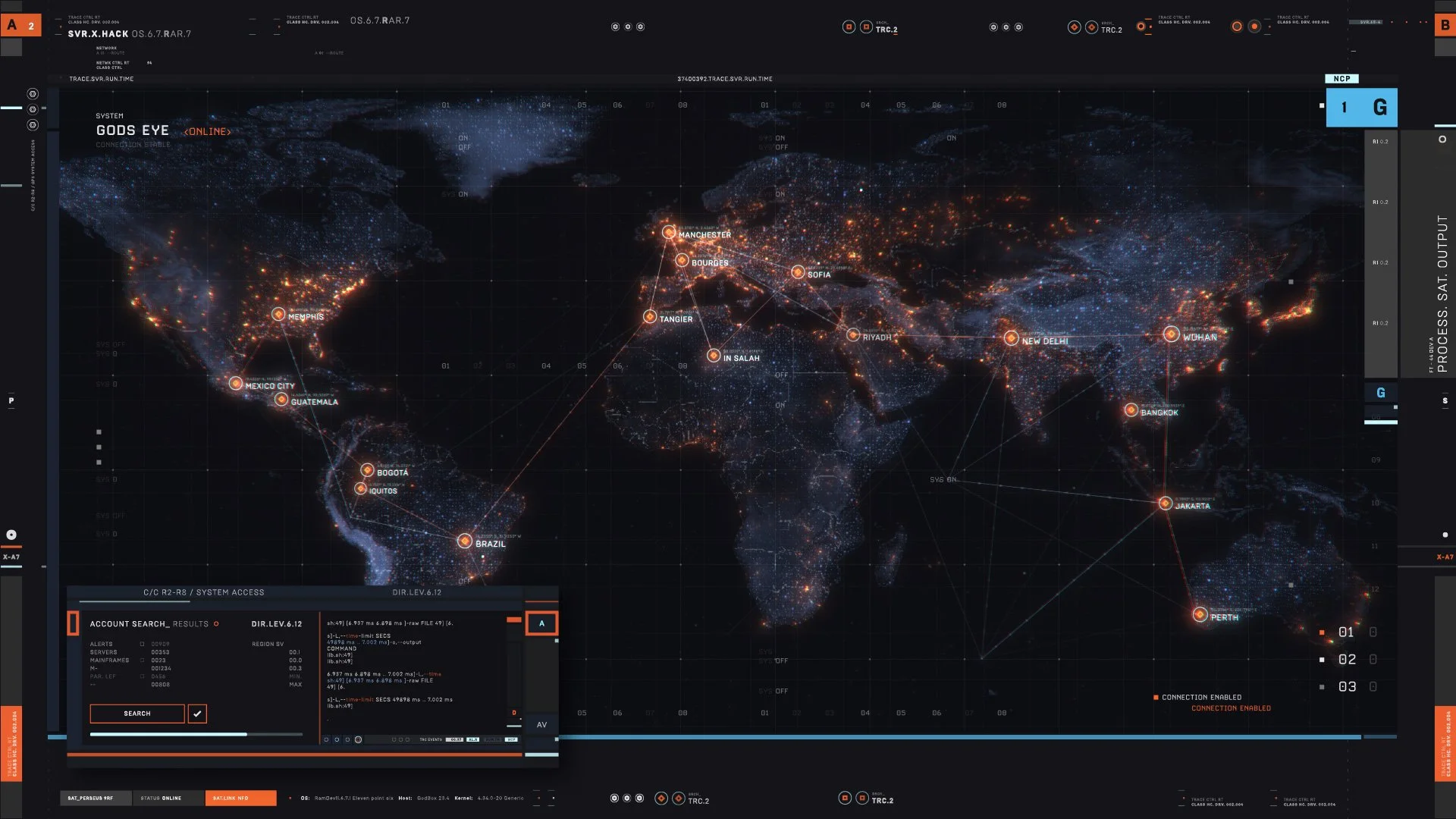Click the Jakarta node marker
Screen dimensions: 1456x819
click(x=1166, y=503)
